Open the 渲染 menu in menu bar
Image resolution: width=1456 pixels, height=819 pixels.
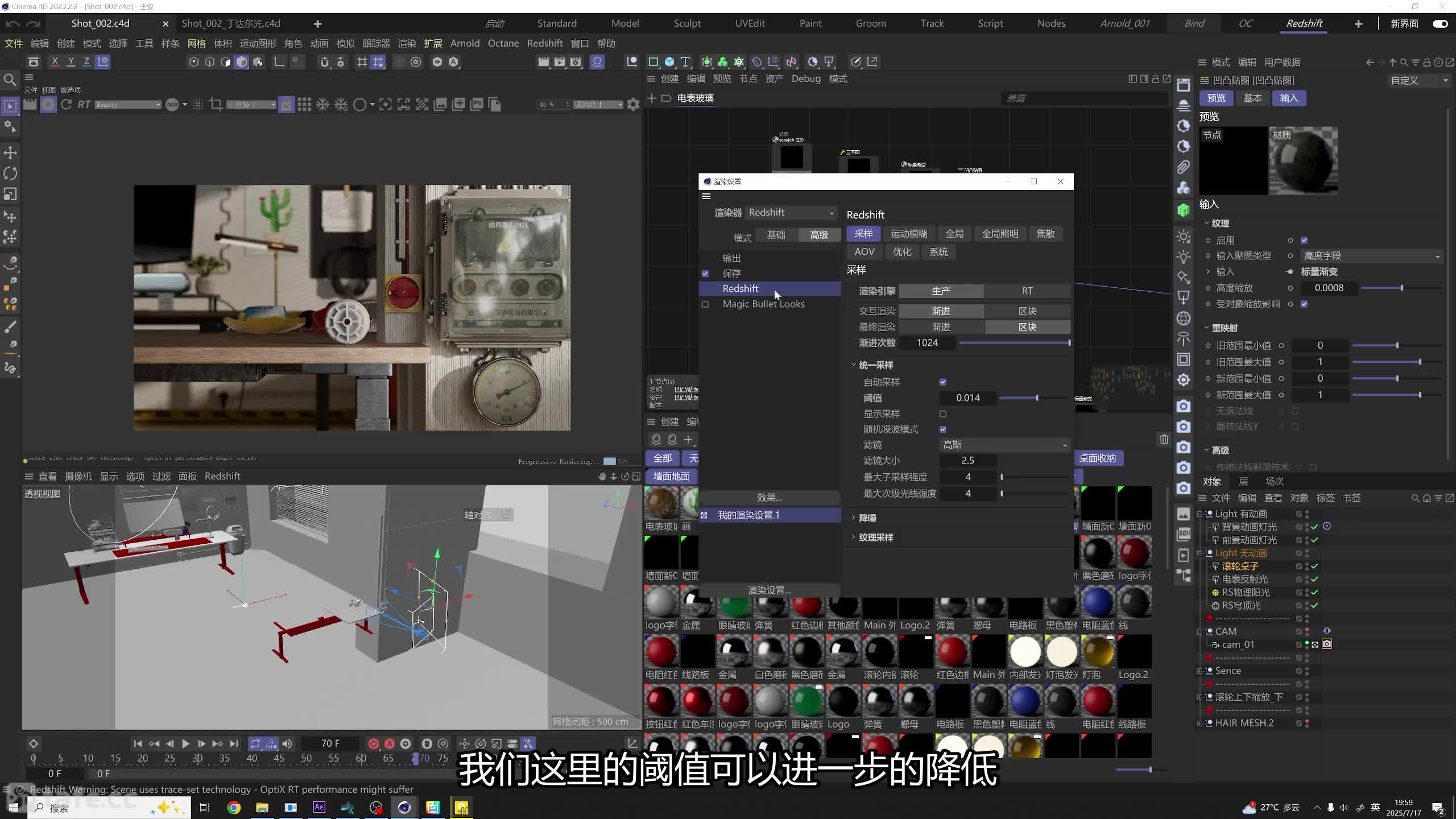(x=407, y=43)
